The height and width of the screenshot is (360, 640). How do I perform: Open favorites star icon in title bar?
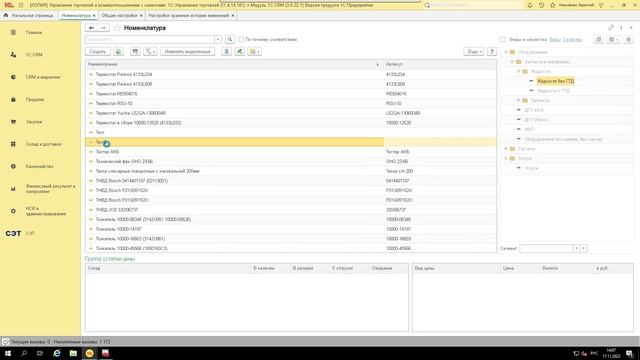tap(553, 5)
